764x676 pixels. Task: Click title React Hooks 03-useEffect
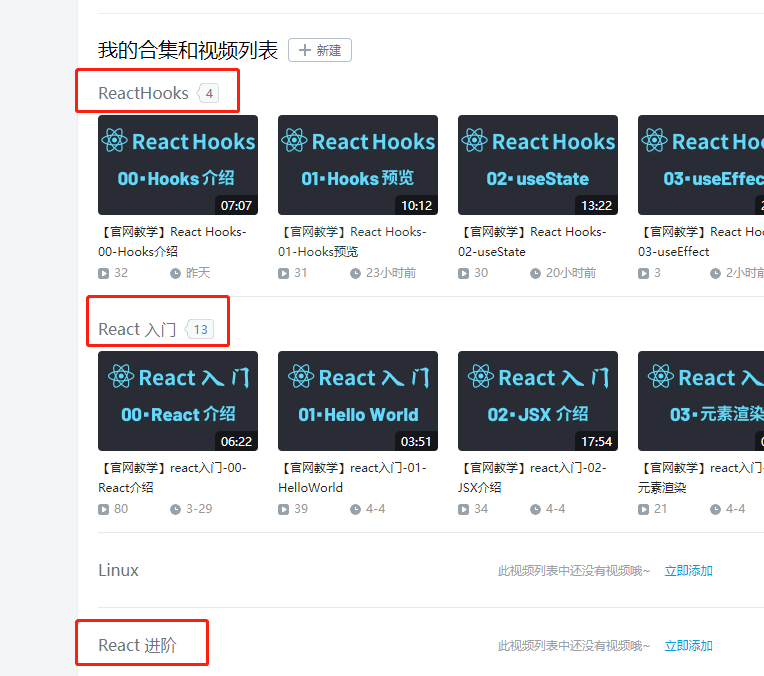[x=701, y=242]
